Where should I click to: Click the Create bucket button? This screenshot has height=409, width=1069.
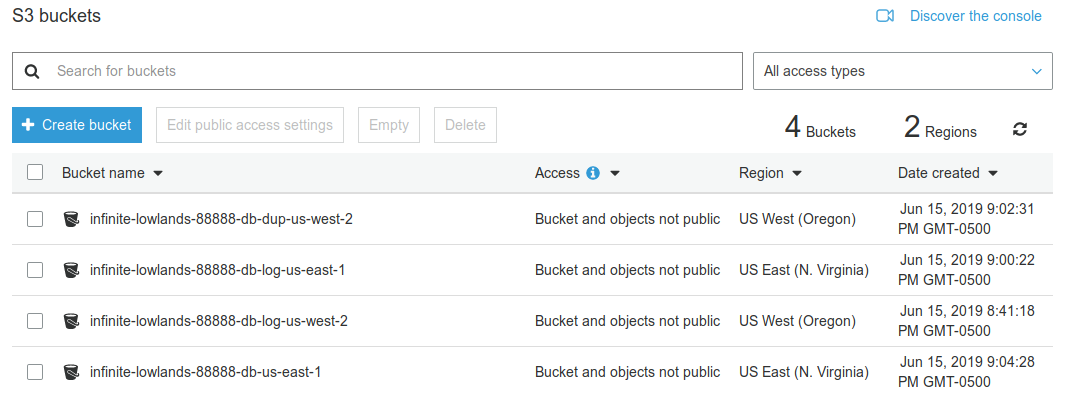[77, 125]
